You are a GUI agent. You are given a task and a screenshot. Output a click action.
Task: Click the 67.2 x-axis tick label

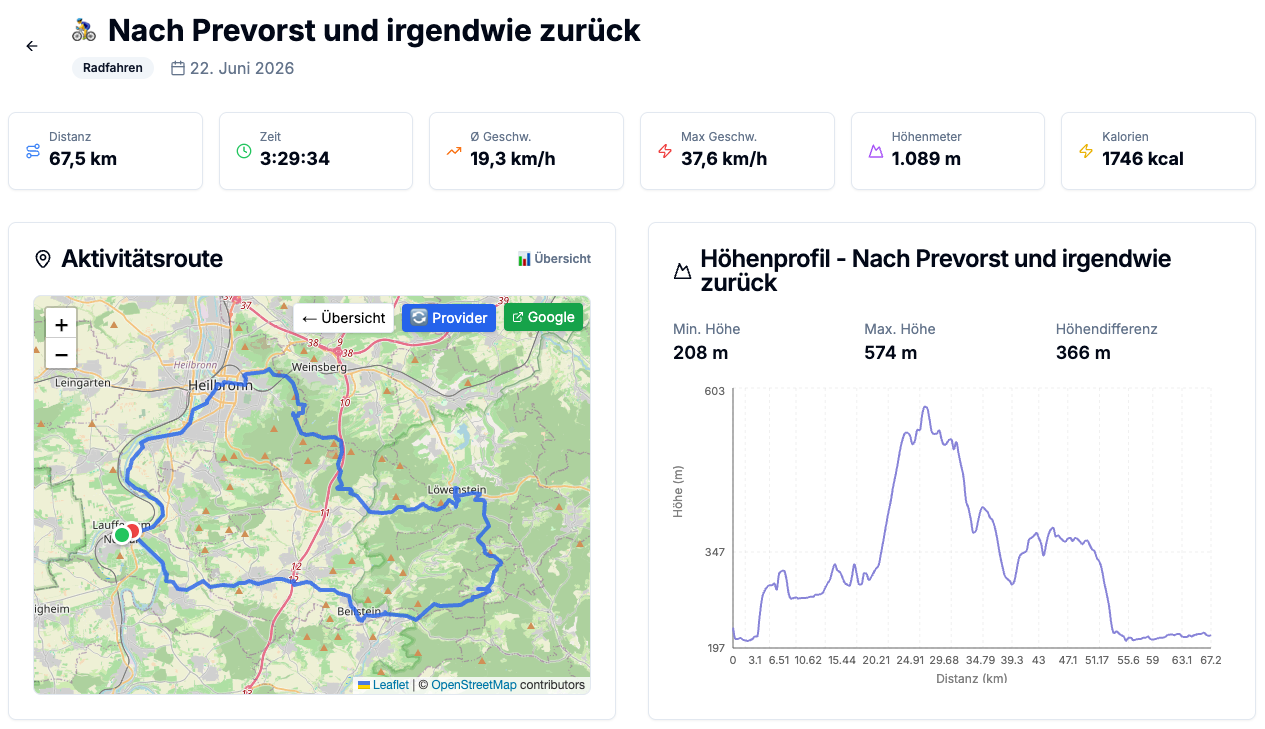[1210, 660]
